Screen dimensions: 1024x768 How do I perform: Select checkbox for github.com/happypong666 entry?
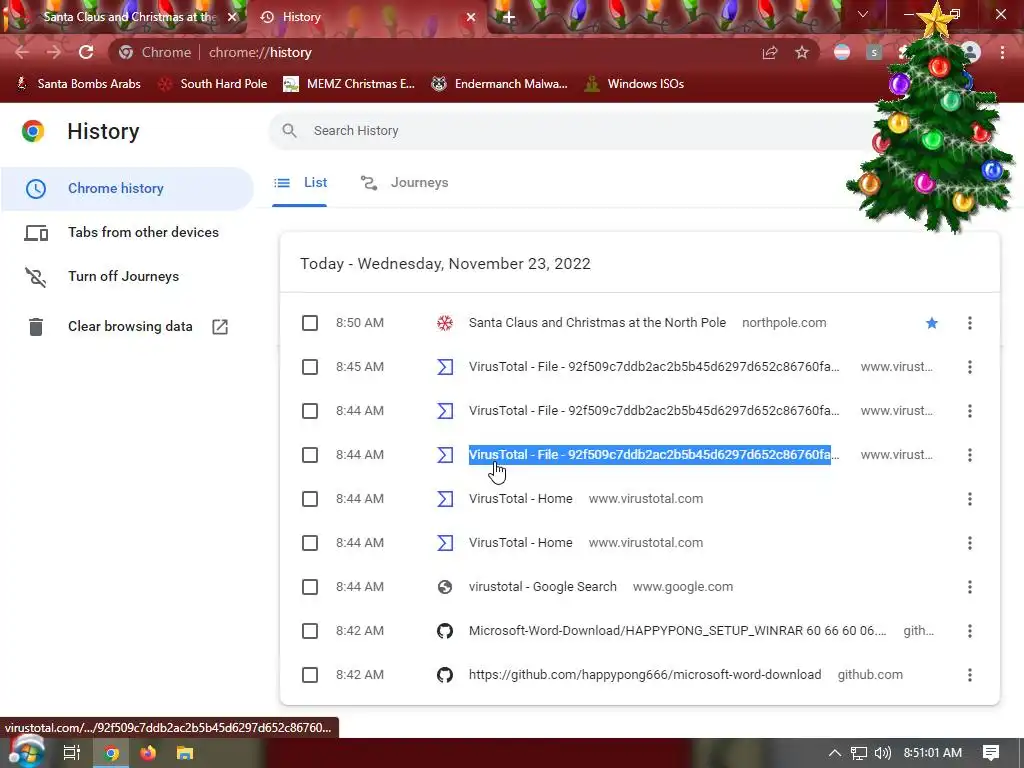point(310,675)
